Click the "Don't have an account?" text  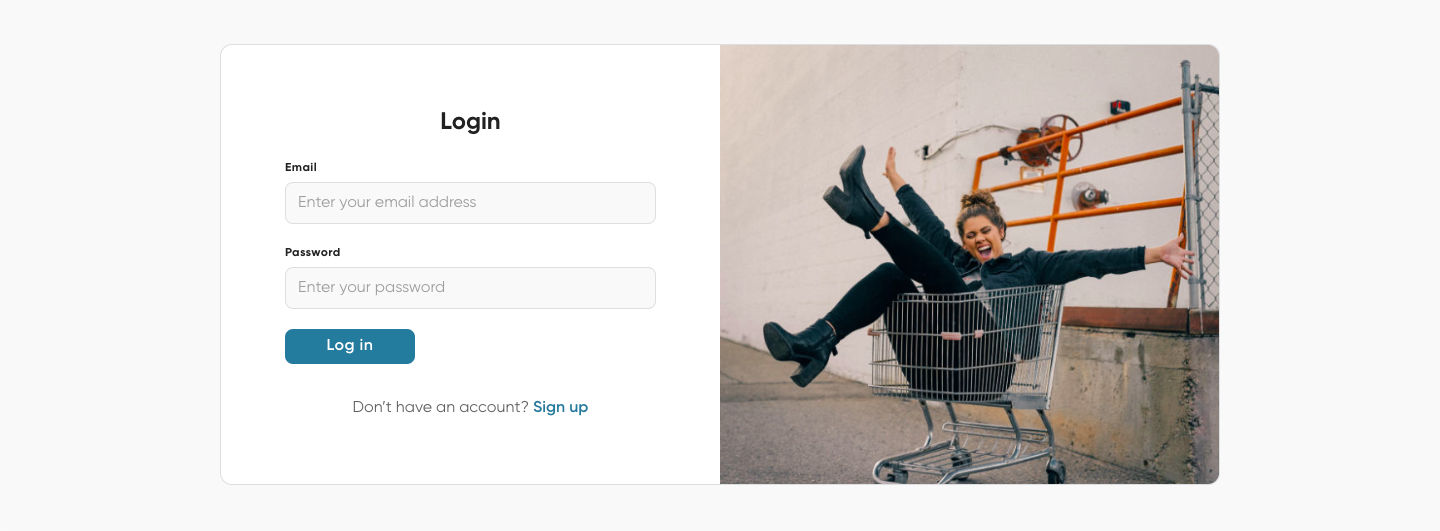tap(440, 407)
